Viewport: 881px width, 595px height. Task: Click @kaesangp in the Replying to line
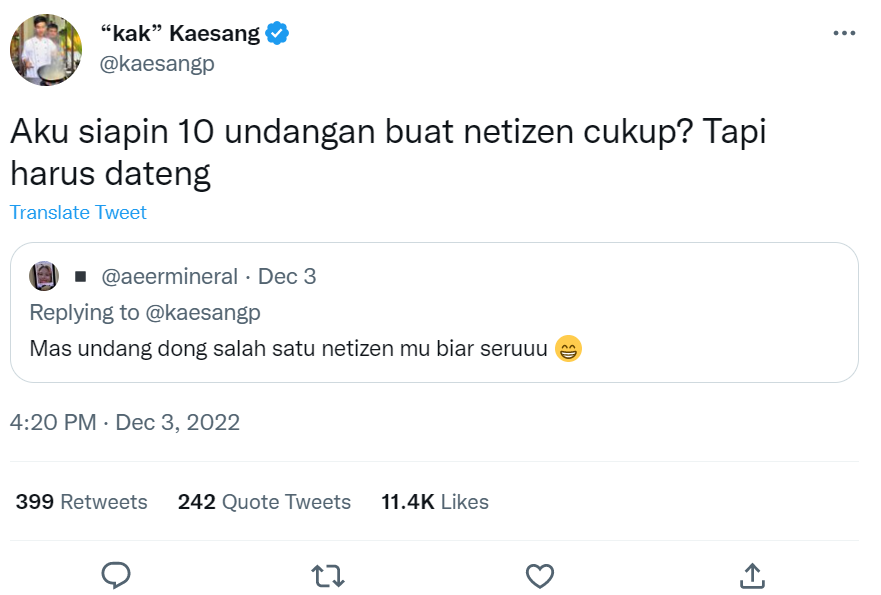click(x=203, y=313)
